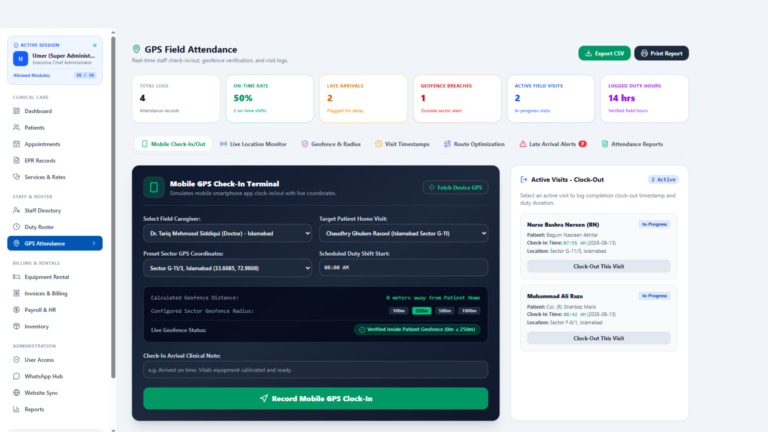Click the Total Logs stat card
The image size is (768, 432).
pos(176,98)
